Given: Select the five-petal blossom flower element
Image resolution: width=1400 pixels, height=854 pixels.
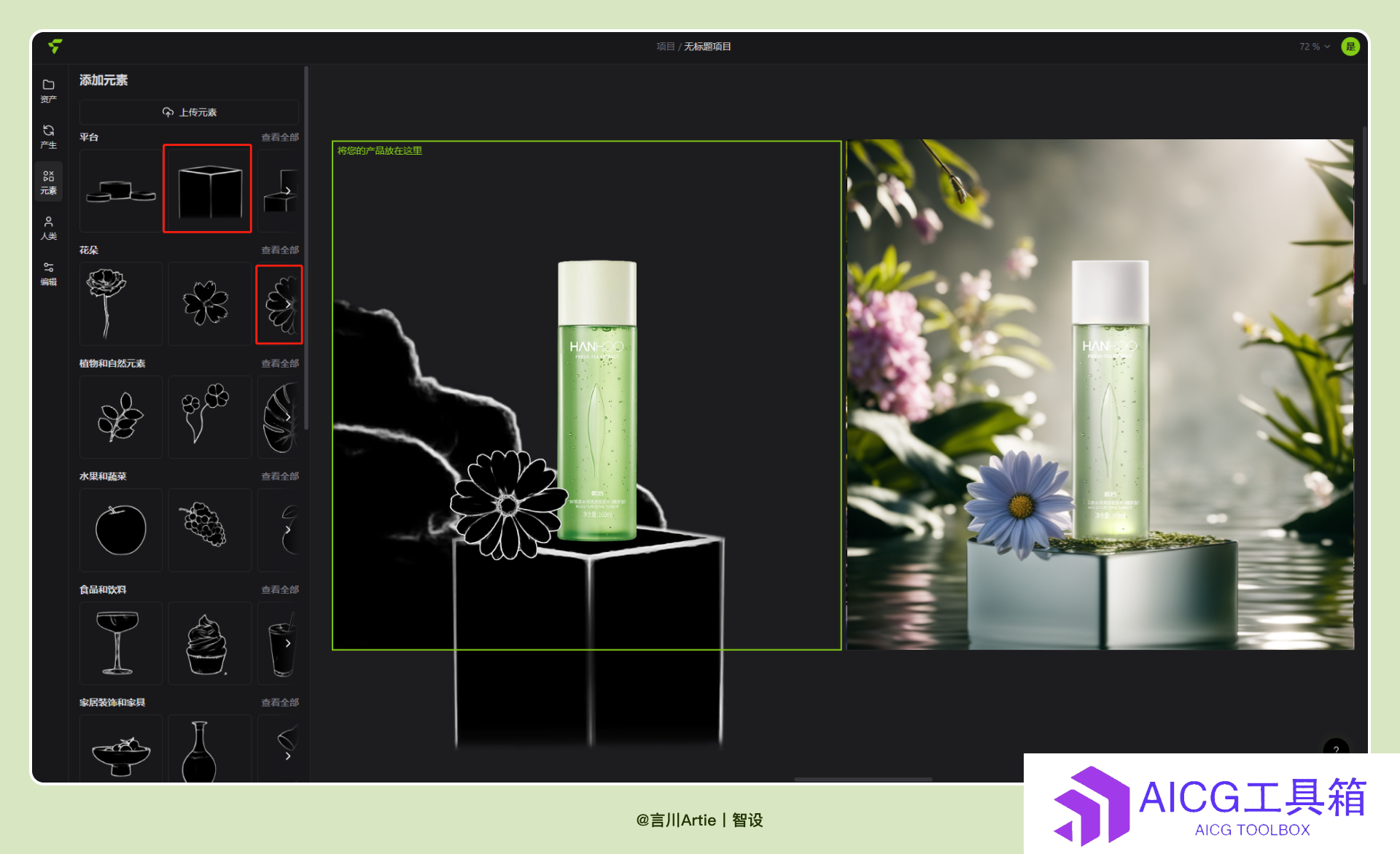Looking at the screenshot, I should (x=209, y=304).
